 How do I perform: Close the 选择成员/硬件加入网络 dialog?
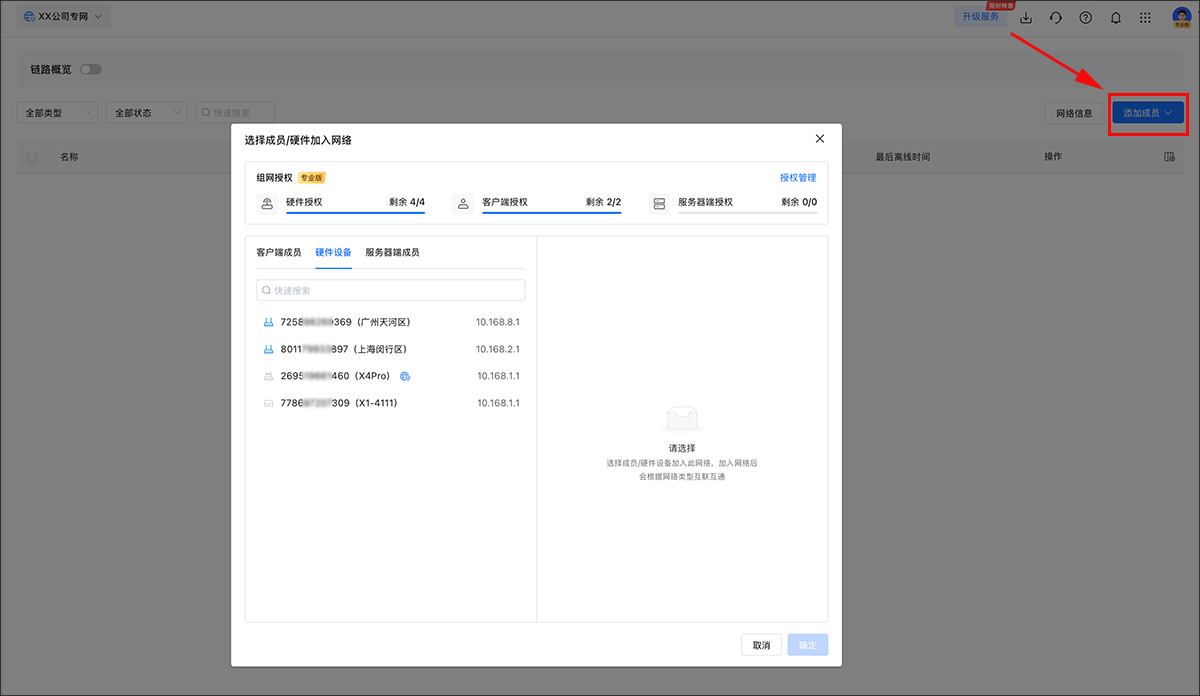click(820, 139)
